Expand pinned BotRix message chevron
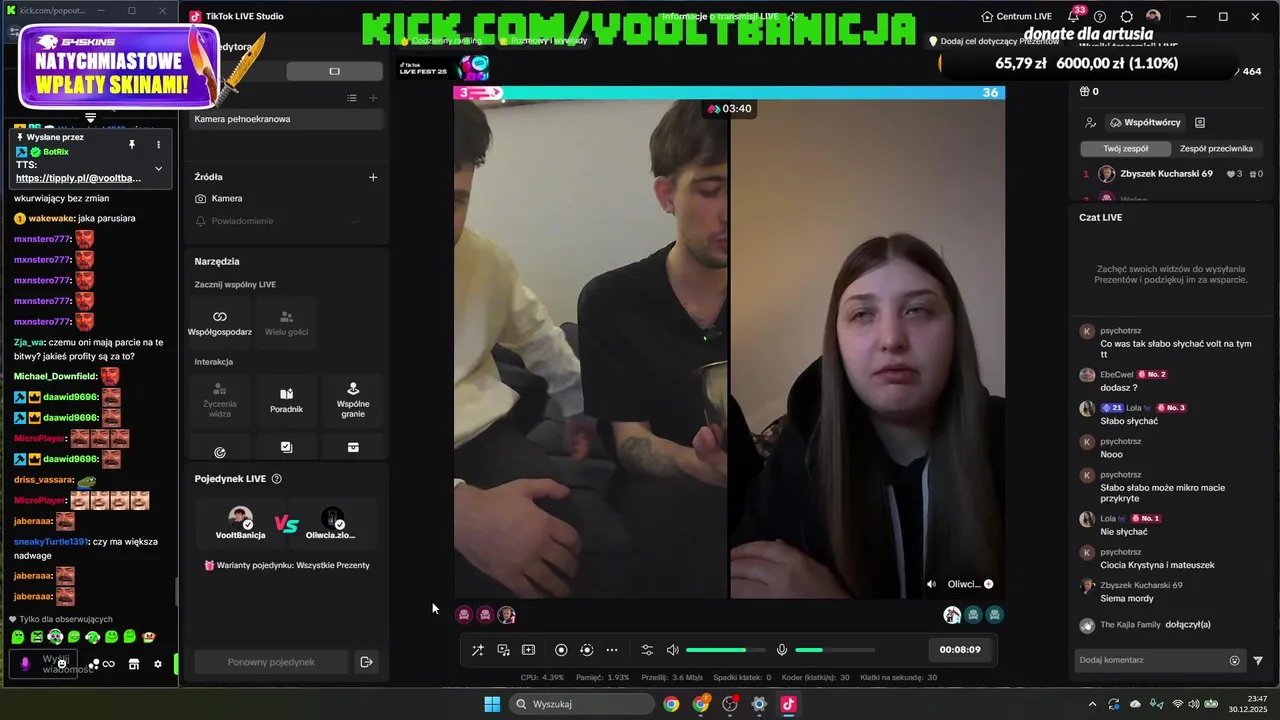1280x720 pixels. point(158,168)
